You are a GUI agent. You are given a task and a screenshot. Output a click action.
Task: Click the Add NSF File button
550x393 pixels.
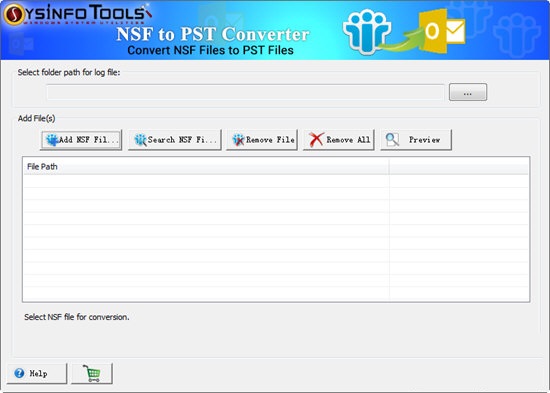click(x=81, y=140)
